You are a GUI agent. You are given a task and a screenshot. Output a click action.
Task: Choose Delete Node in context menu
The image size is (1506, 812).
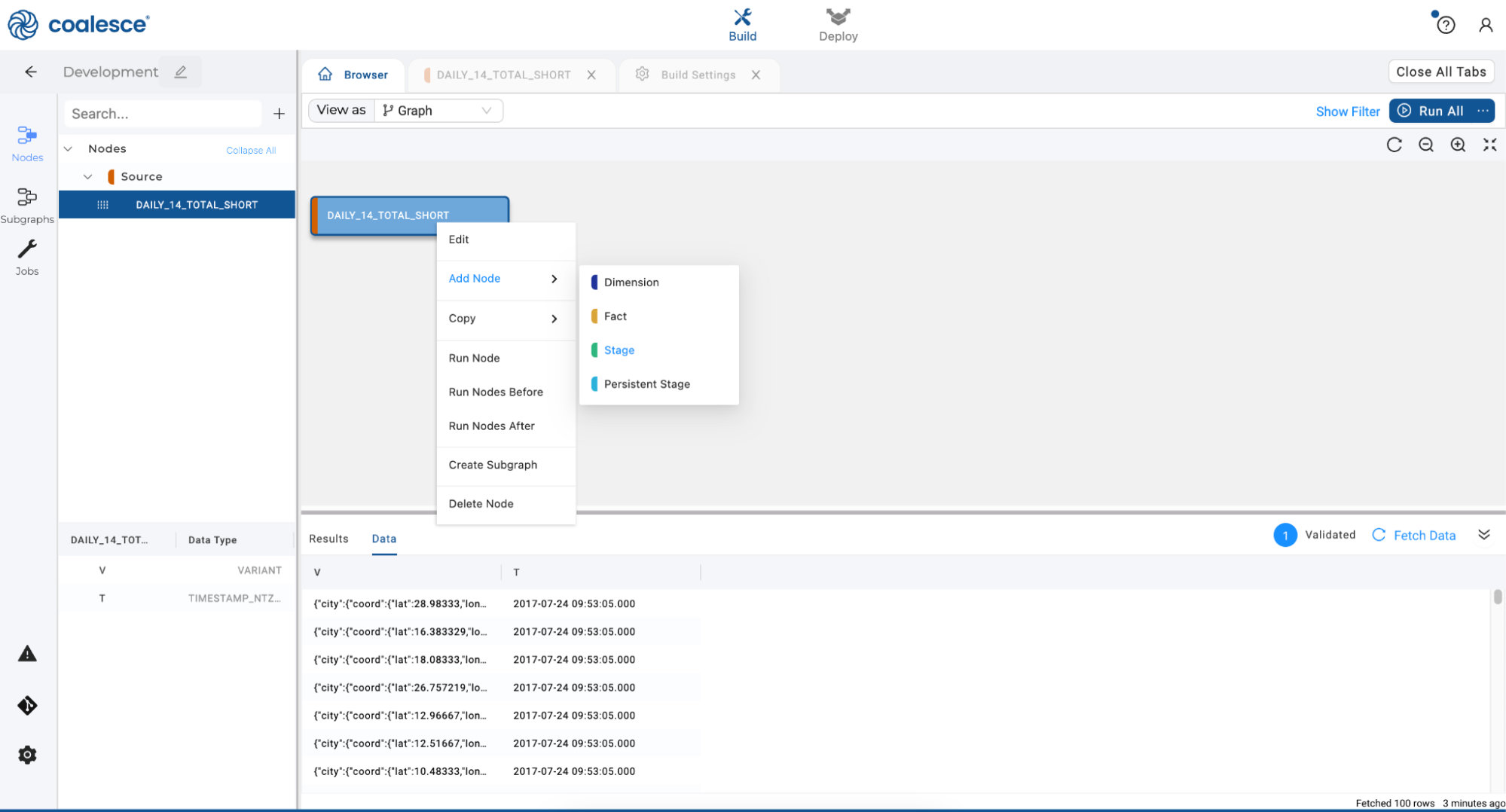pos(481,504)
